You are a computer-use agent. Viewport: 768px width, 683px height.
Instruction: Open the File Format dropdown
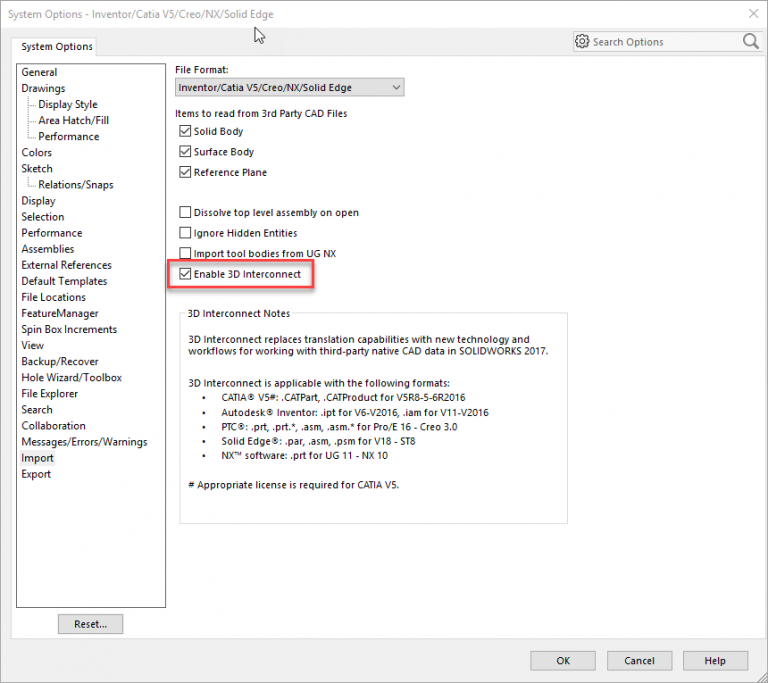pos(289,88)
